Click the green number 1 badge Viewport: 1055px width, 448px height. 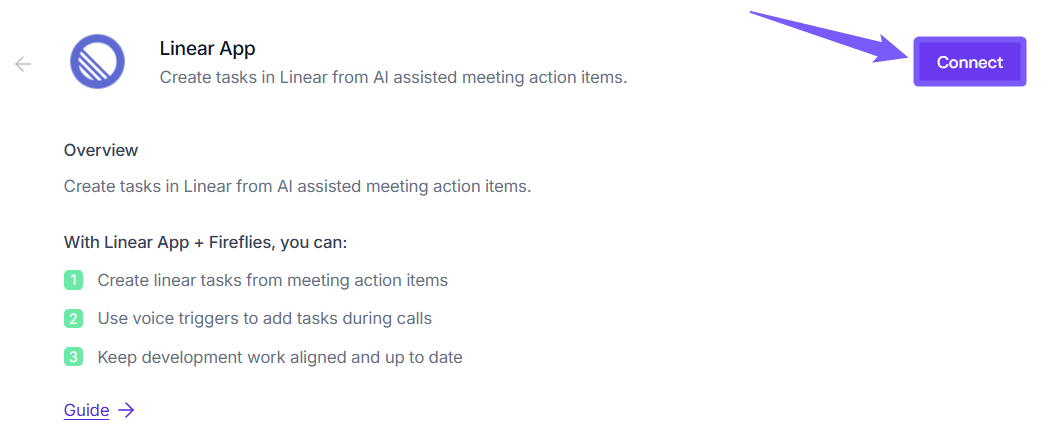point(73,280)
